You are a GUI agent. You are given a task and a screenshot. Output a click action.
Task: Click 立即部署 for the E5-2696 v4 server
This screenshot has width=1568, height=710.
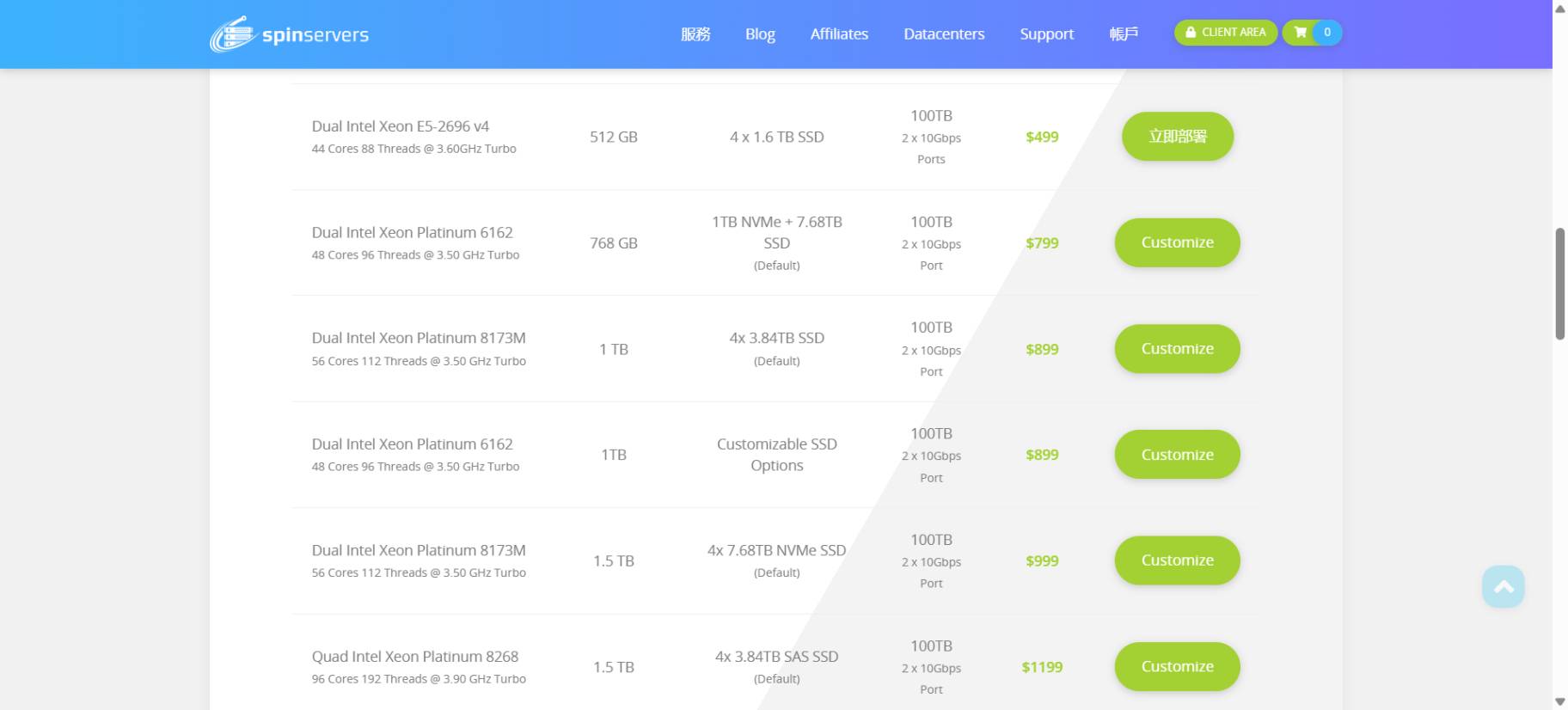click(x=1177, y=137)
